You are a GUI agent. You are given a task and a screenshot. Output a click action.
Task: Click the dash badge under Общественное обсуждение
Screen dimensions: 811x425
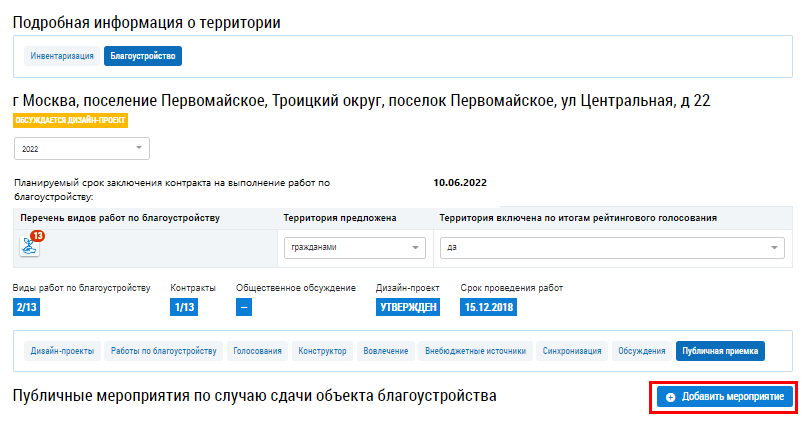pyautogui.click(x=244, y=307)
